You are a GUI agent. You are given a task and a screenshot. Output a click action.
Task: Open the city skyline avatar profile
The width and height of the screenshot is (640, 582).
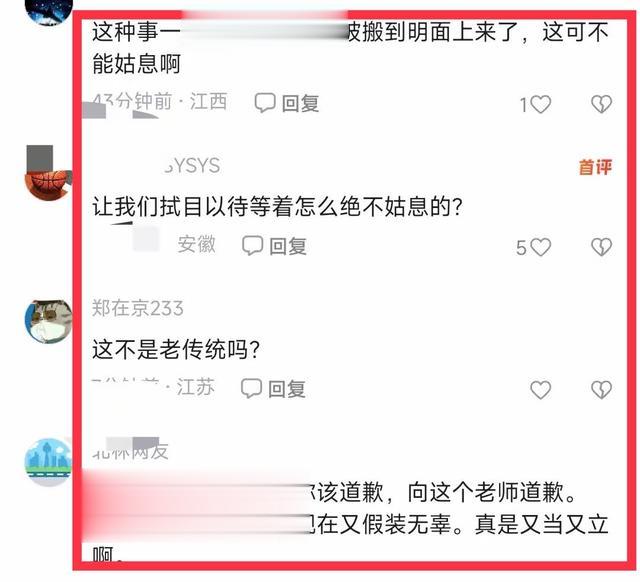48,462
